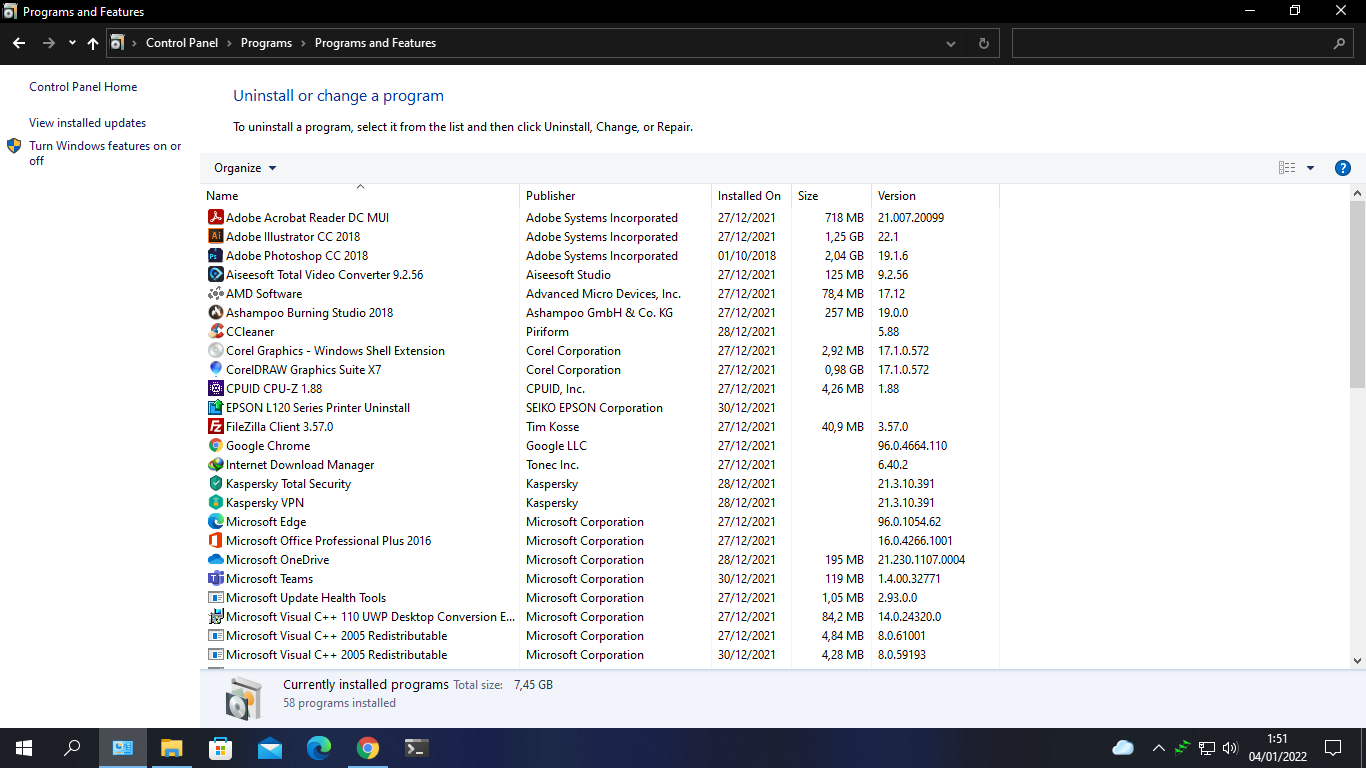Go to Control Panel breadcrumb
Viewport: 1366px width, 768px height.
(182, 43)
